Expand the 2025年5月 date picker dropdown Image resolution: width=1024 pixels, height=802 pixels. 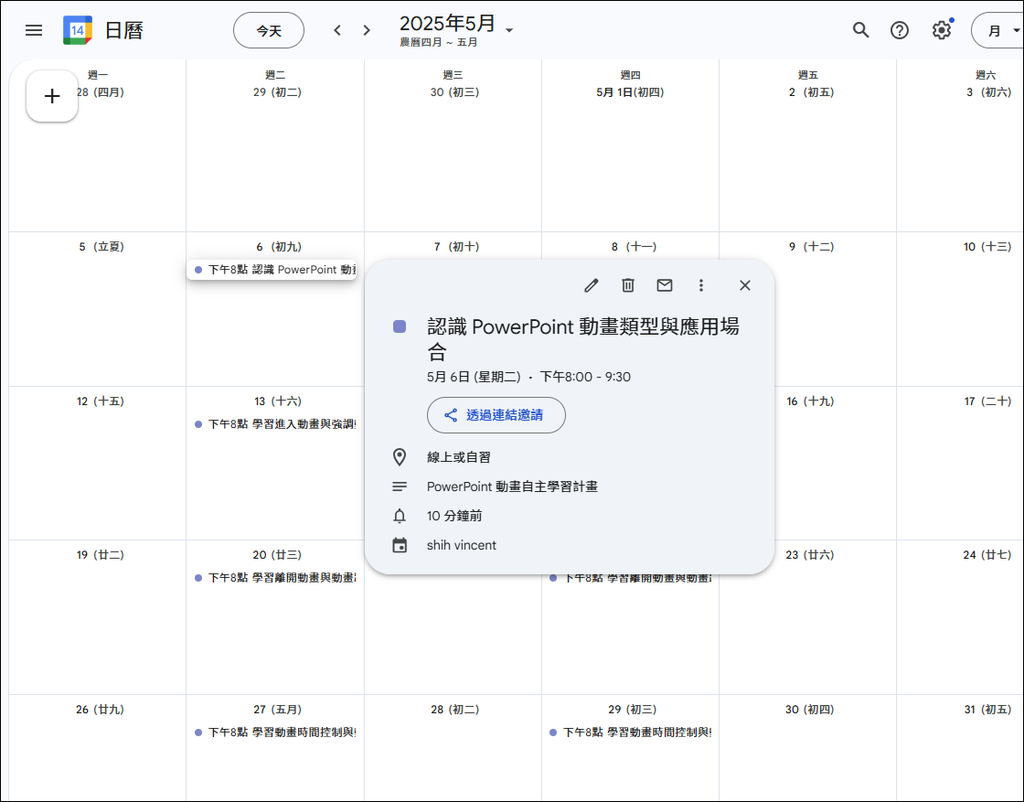coord(509,30)
